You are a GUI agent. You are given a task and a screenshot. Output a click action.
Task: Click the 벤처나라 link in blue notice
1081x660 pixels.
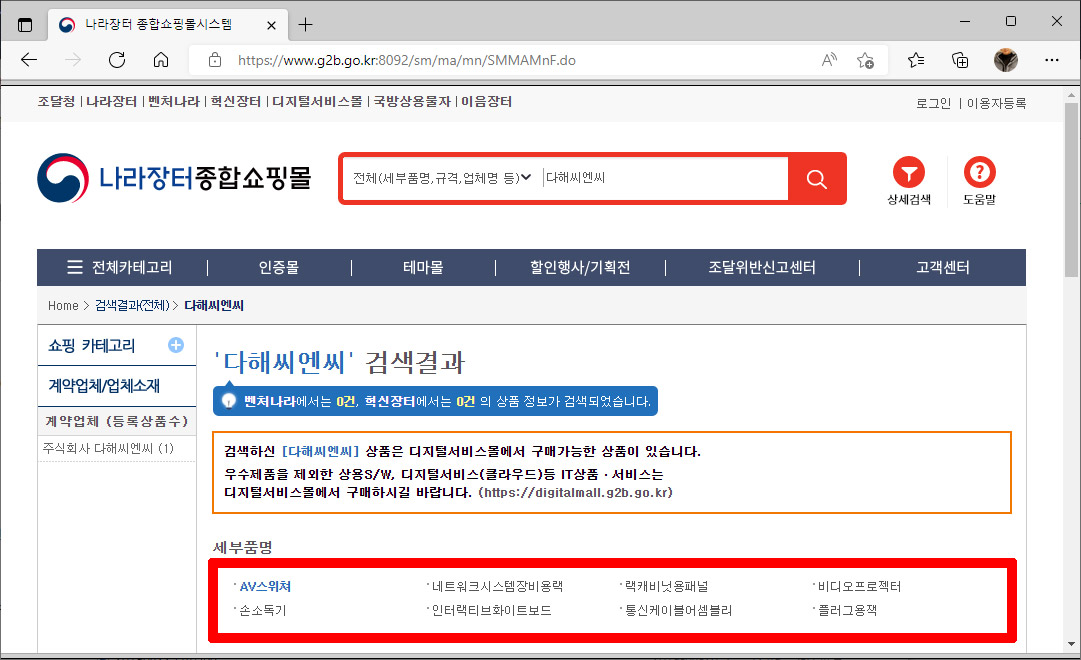click(x=270, y=401)
